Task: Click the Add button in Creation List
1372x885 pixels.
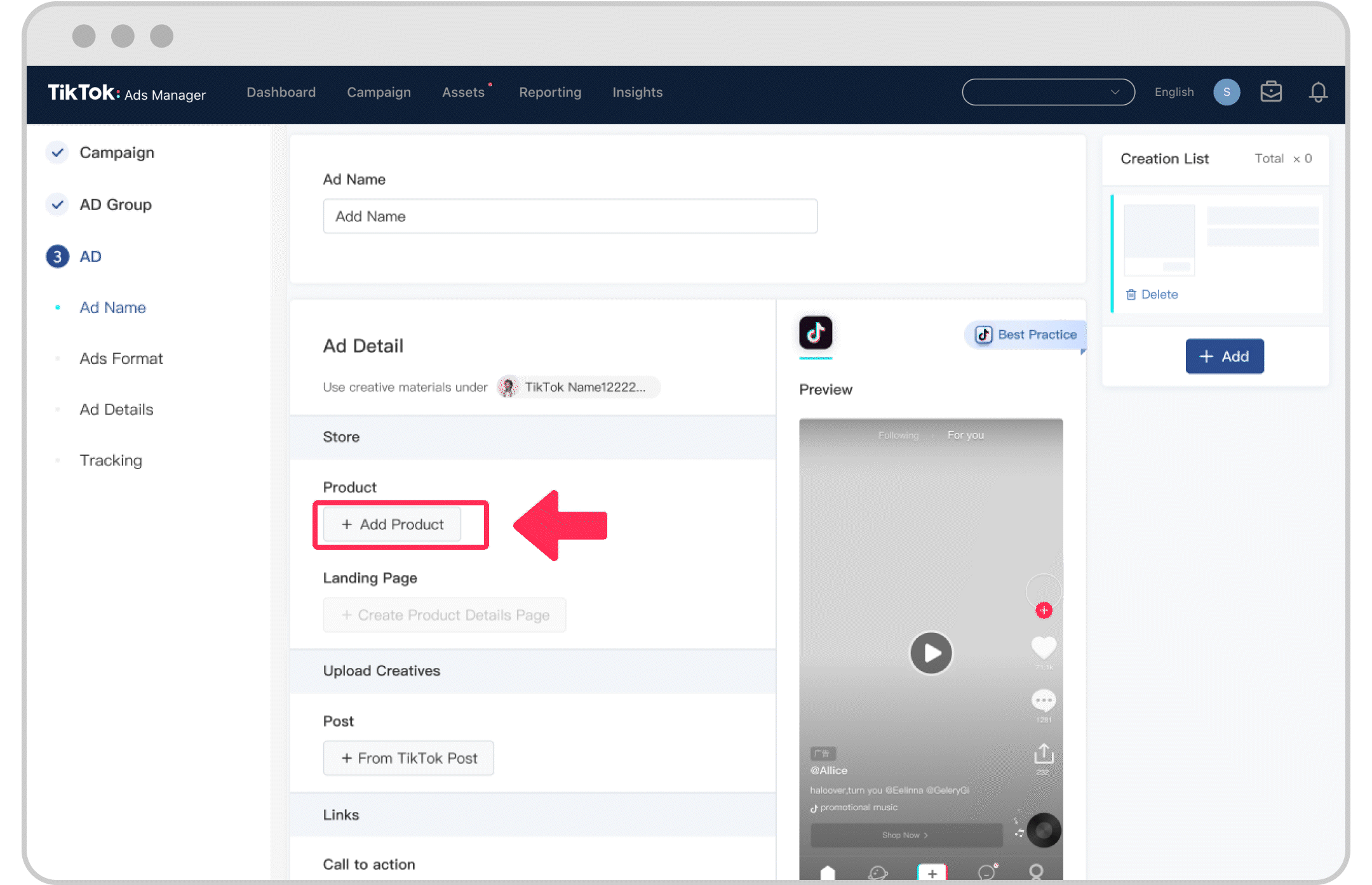Action: coord(1225,355)
